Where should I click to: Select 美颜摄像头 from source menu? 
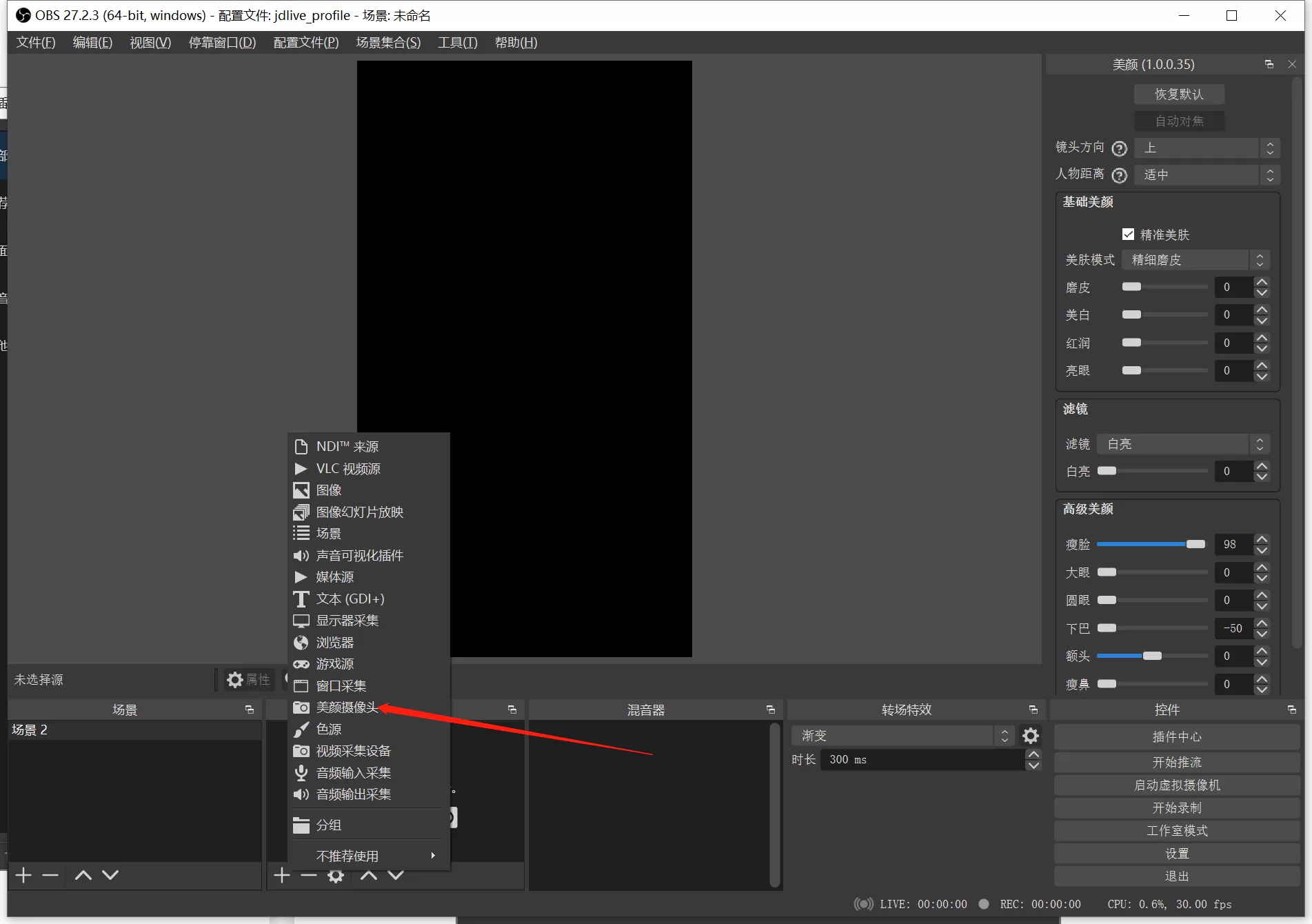click(347, 707)
